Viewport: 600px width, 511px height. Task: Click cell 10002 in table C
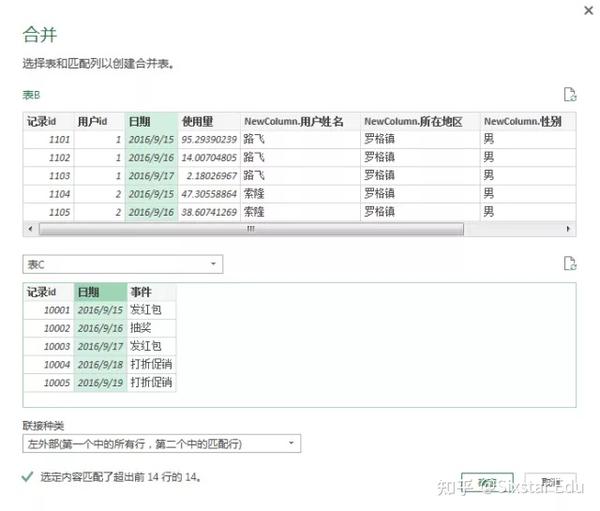[49, 328]
